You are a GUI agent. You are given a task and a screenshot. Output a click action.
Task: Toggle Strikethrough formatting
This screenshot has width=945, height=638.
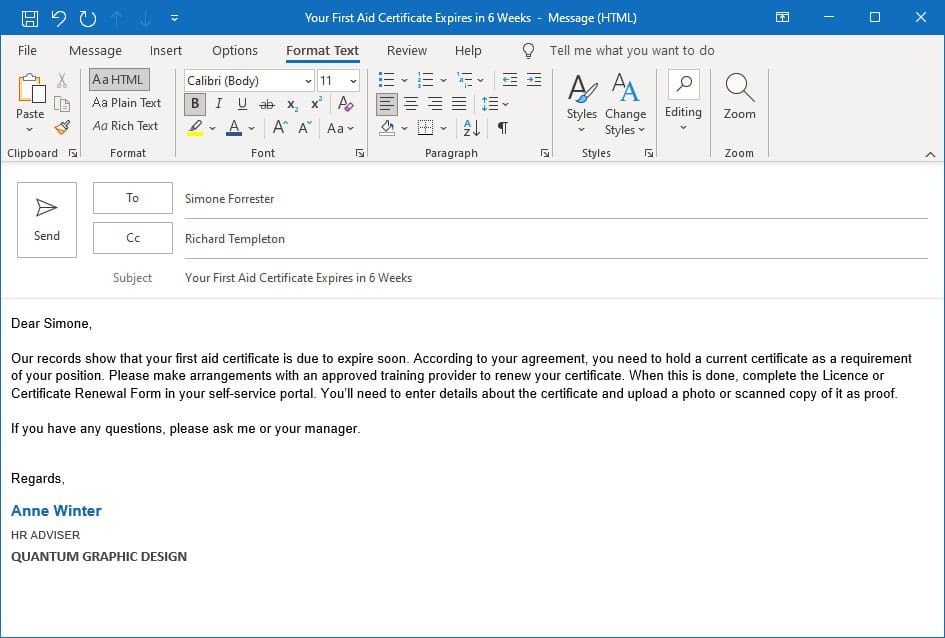pyautogui.click(x=266, y=104)
